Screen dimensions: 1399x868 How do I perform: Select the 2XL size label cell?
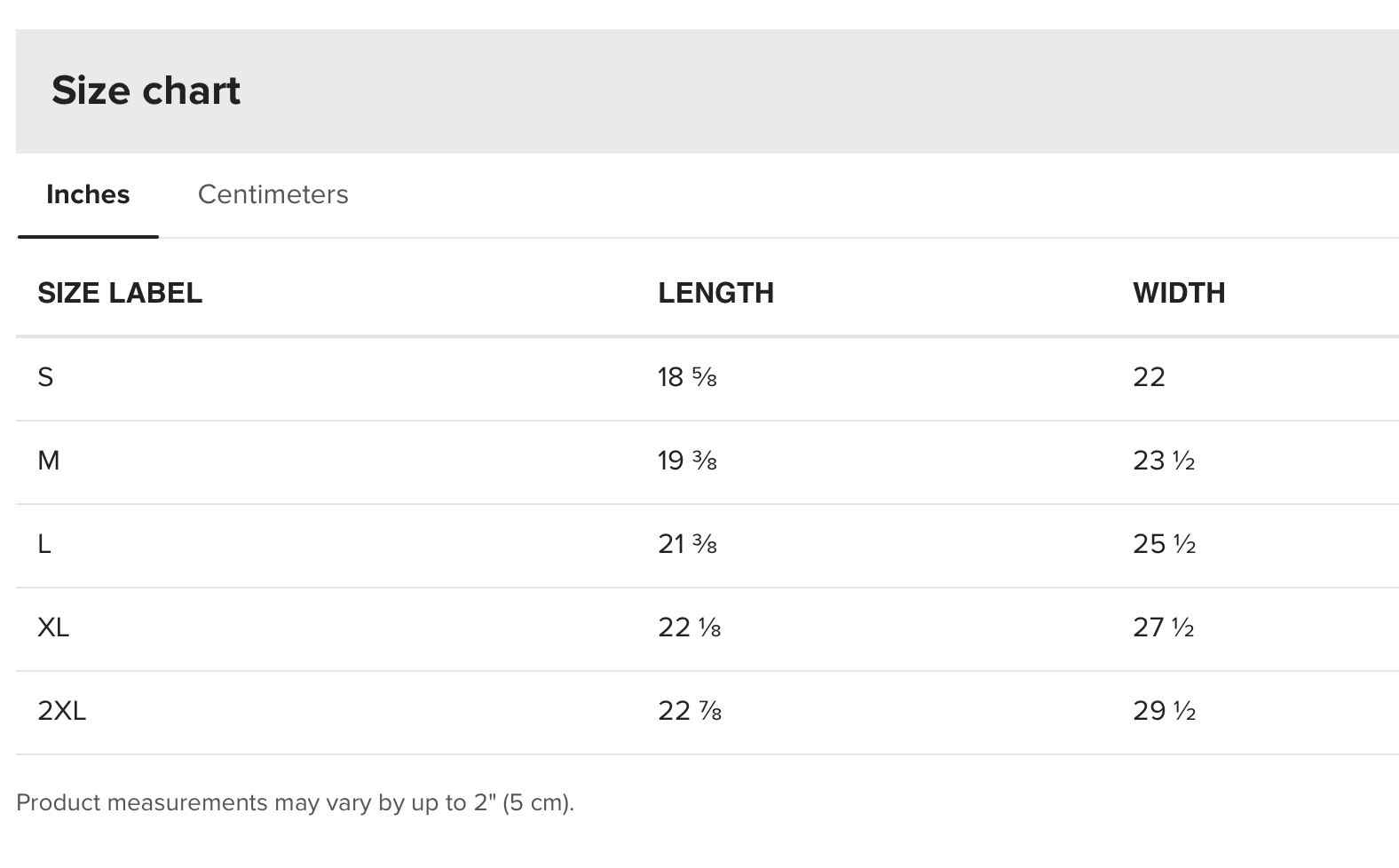(62, 711)
